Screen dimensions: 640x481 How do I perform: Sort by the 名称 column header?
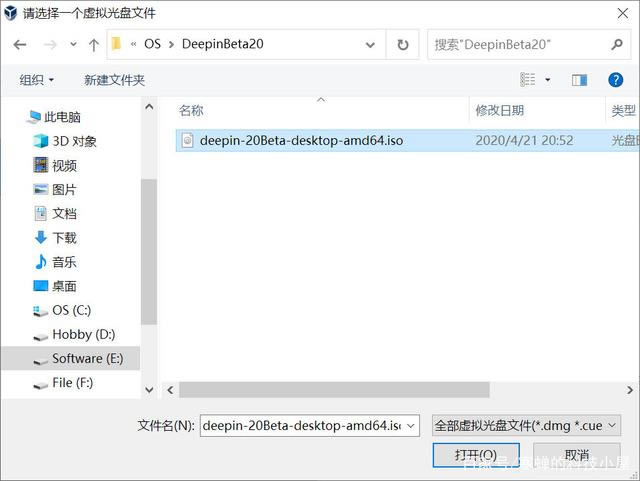pos(191,110)
